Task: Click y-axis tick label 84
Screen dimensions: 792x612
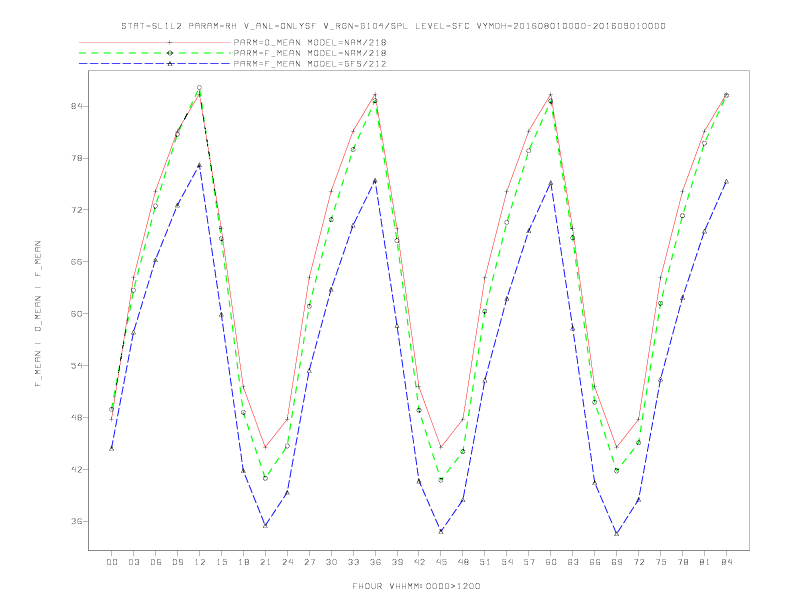Action: point(76,107)
